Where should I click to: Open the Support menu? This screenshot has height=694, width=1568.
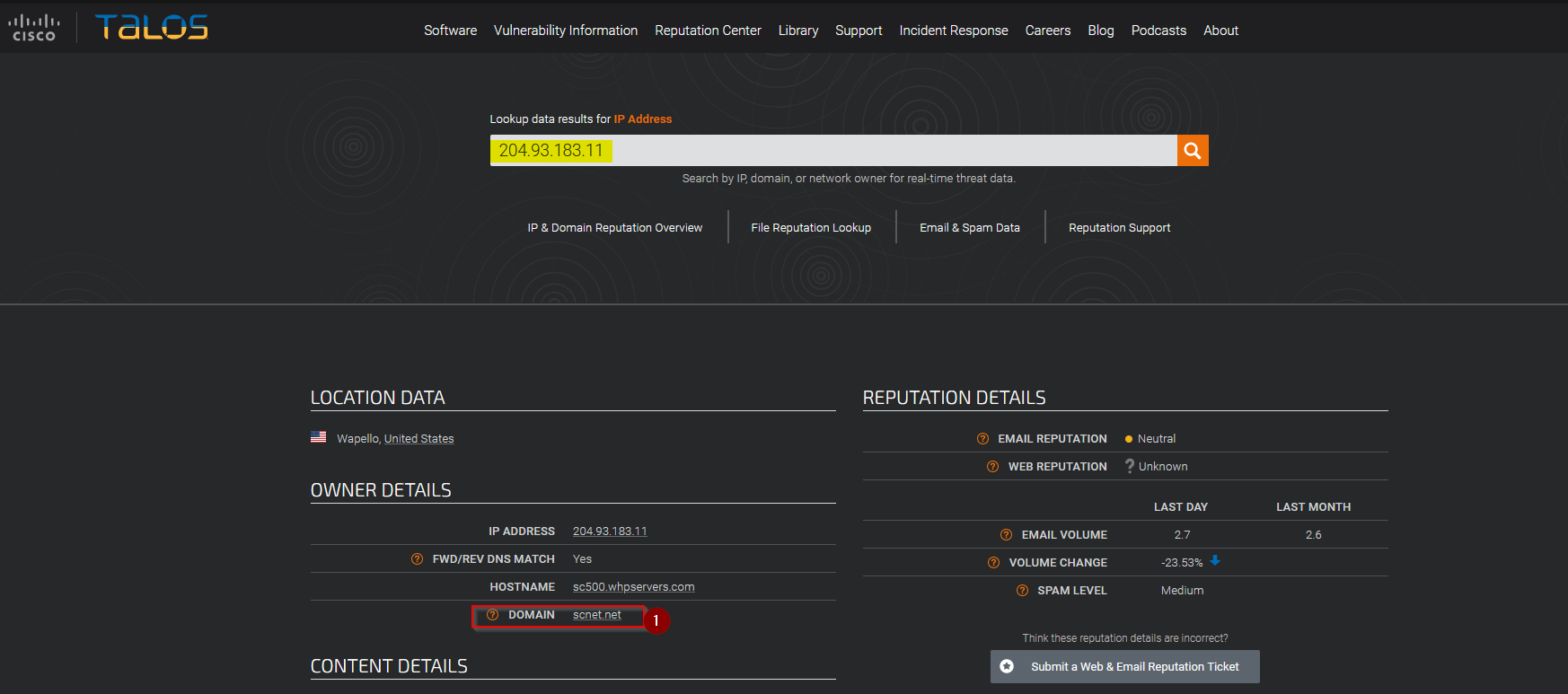coord(859,31)
